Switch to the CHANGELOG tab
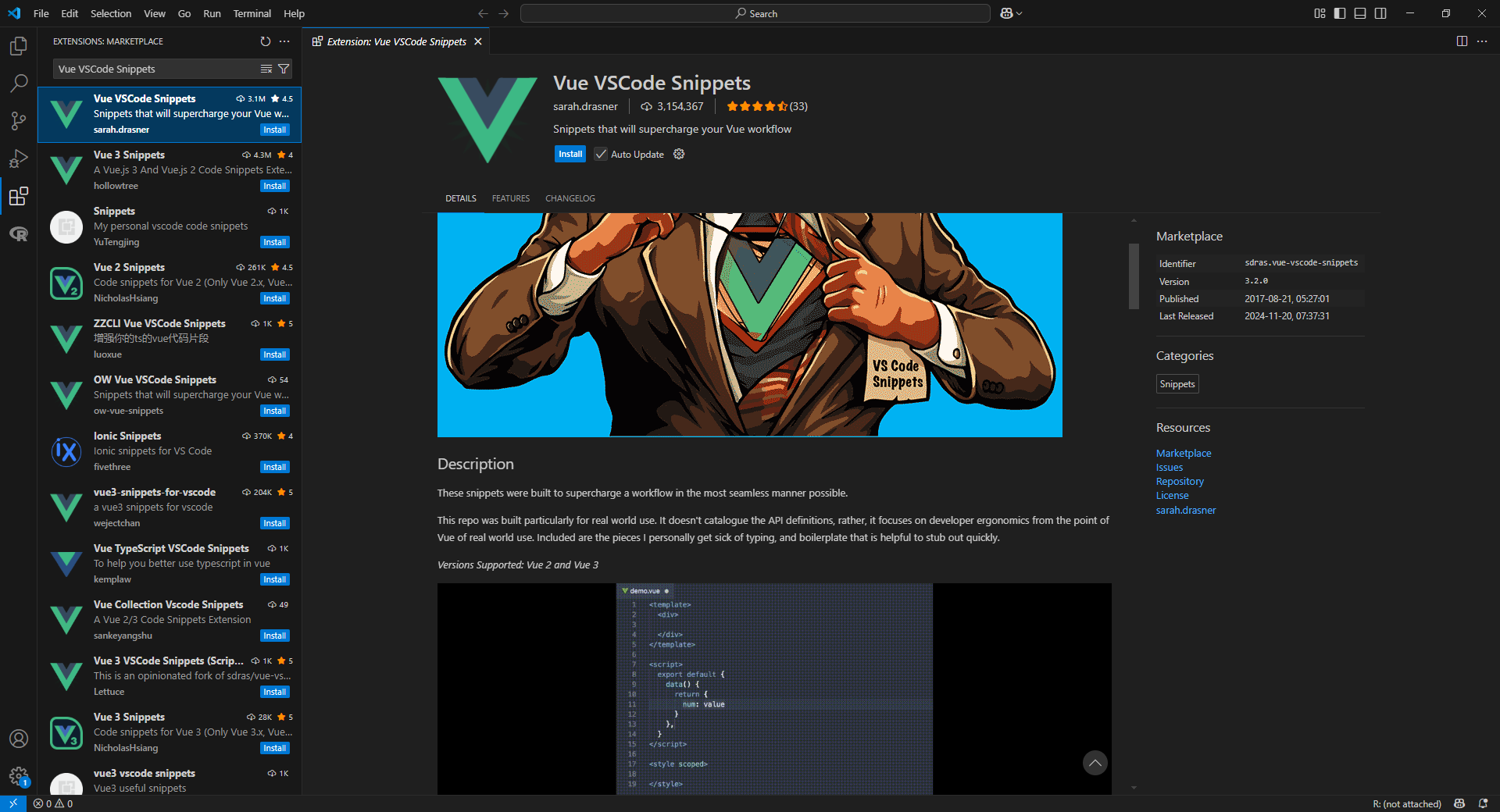1500x812 pixels. pos(570,198)
